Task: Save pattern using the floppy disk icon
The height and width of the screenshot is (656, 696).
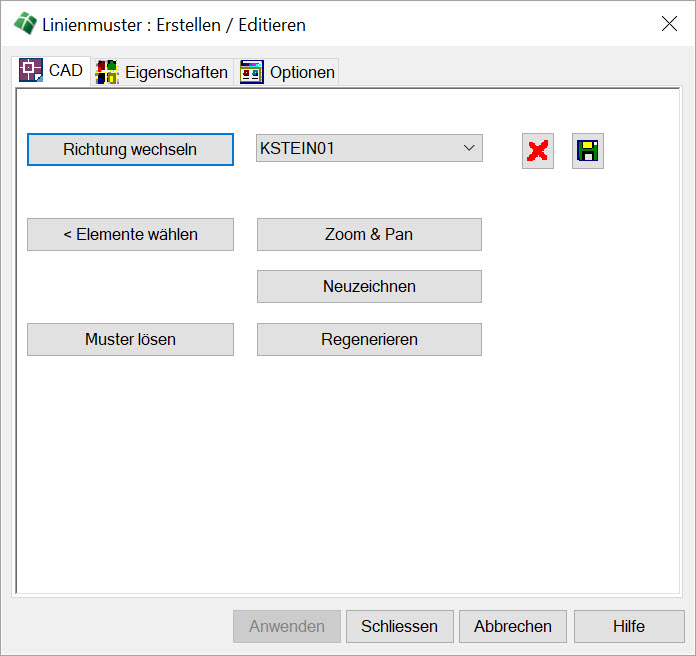Action: [588, 151]
